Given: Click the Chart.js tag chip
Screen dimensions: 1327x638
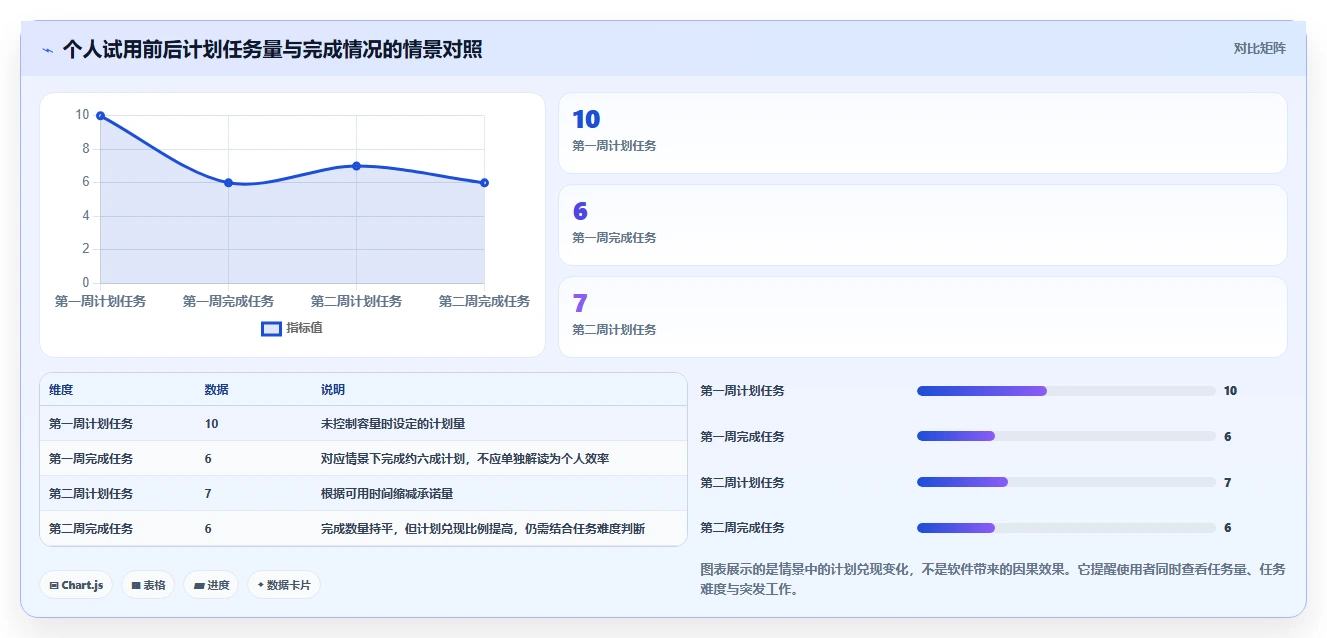Looking at the screenshot, I should pyautogui.click(x=76, y=585).
